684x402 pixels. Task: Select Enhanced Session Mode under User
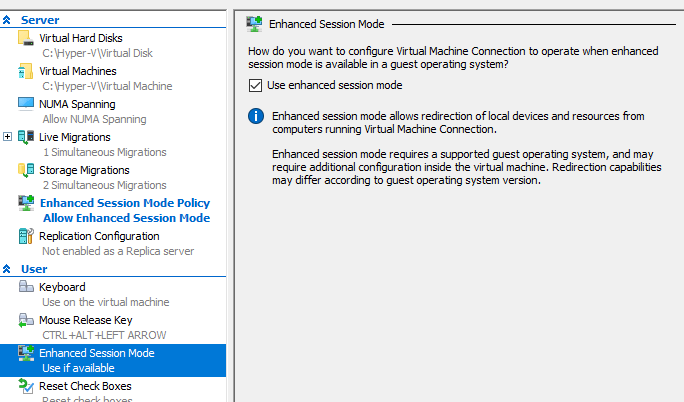113,360
